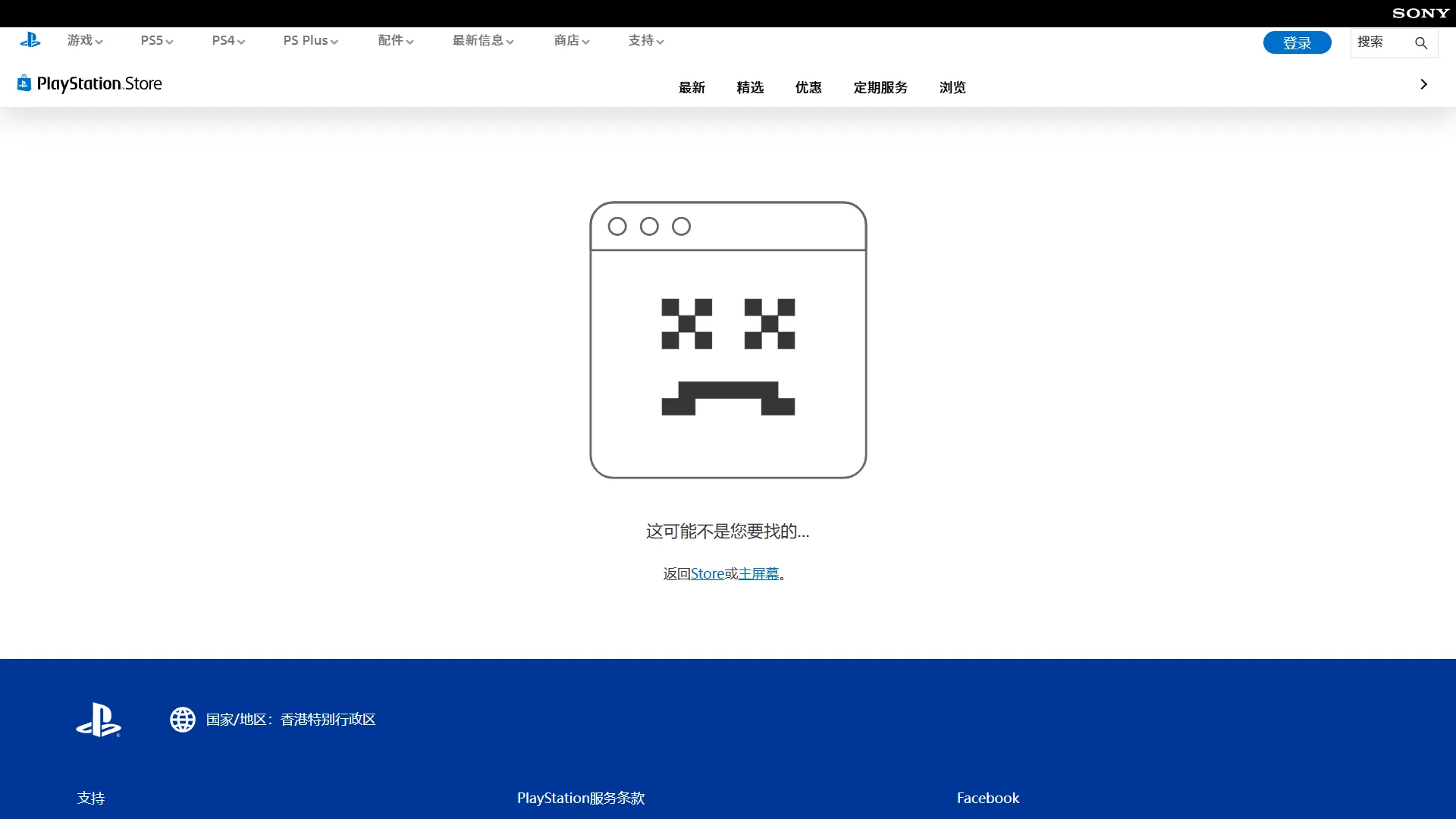Expand the 配件 dropdown menu
1456x819 pixels.
(x=395, y=40)
